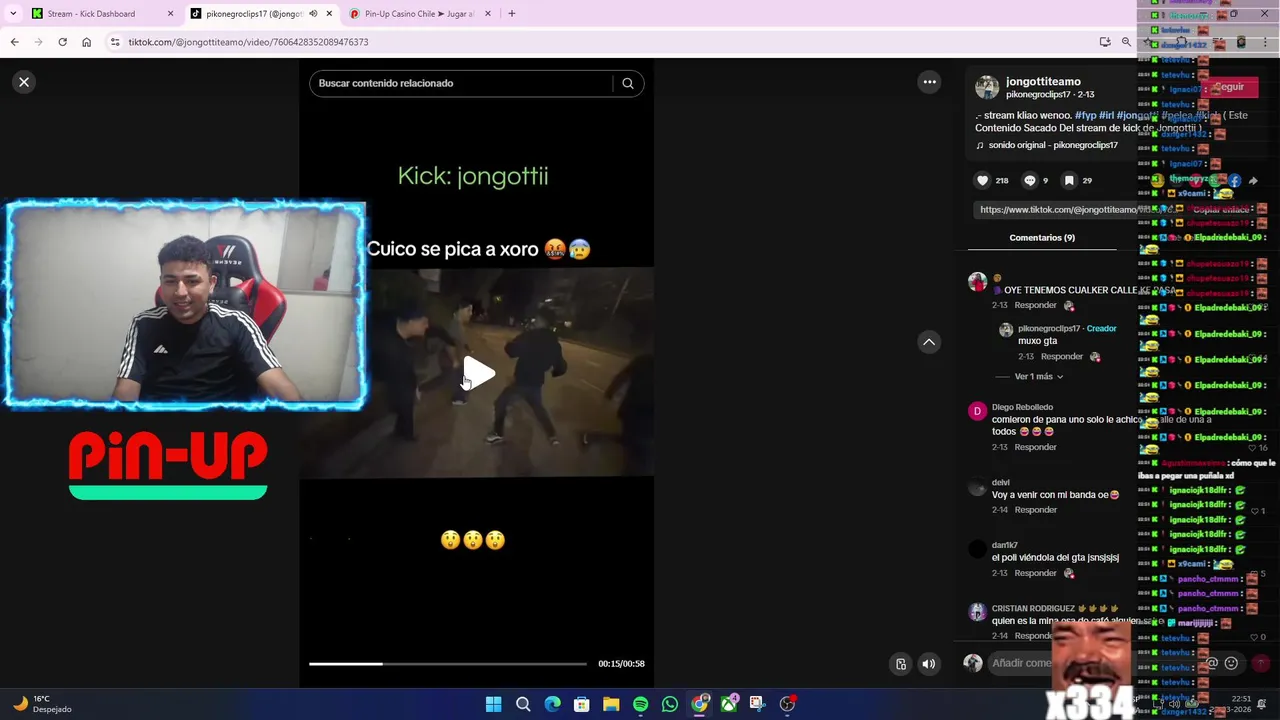Viewport: 1280px width, 720px height.
Task: Click commenter name 'CRISTIAN RODRIGUEZ'
Action: 1033,608
